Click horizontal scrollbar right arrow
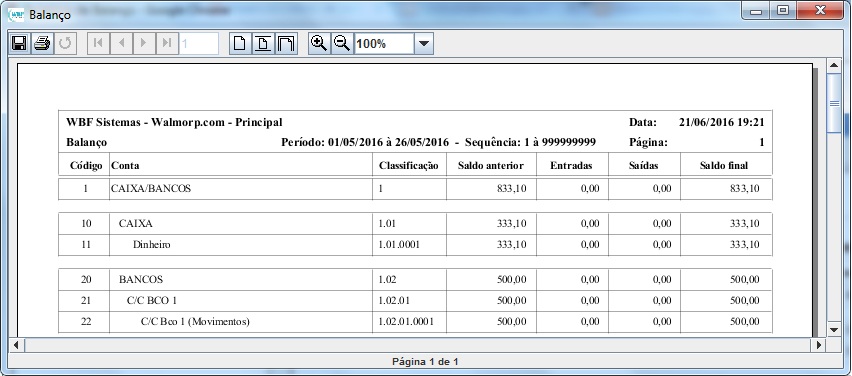 pyautogui.click(x=819, y=344)
